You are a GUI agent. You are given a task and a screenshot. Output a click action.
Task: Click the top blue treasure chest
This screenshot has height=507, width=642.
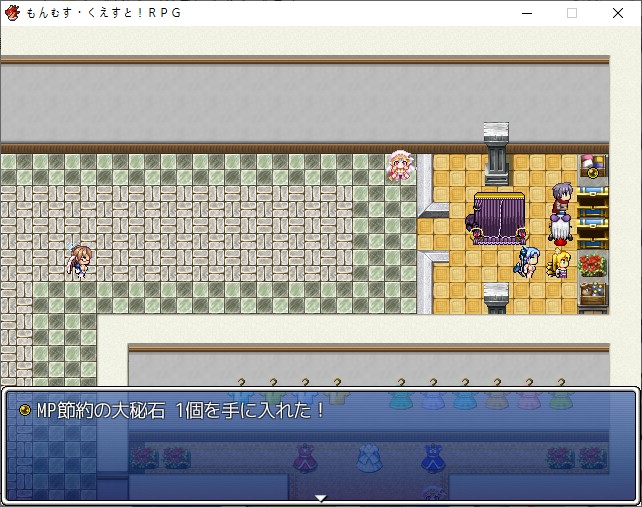(x=592, y=195)
